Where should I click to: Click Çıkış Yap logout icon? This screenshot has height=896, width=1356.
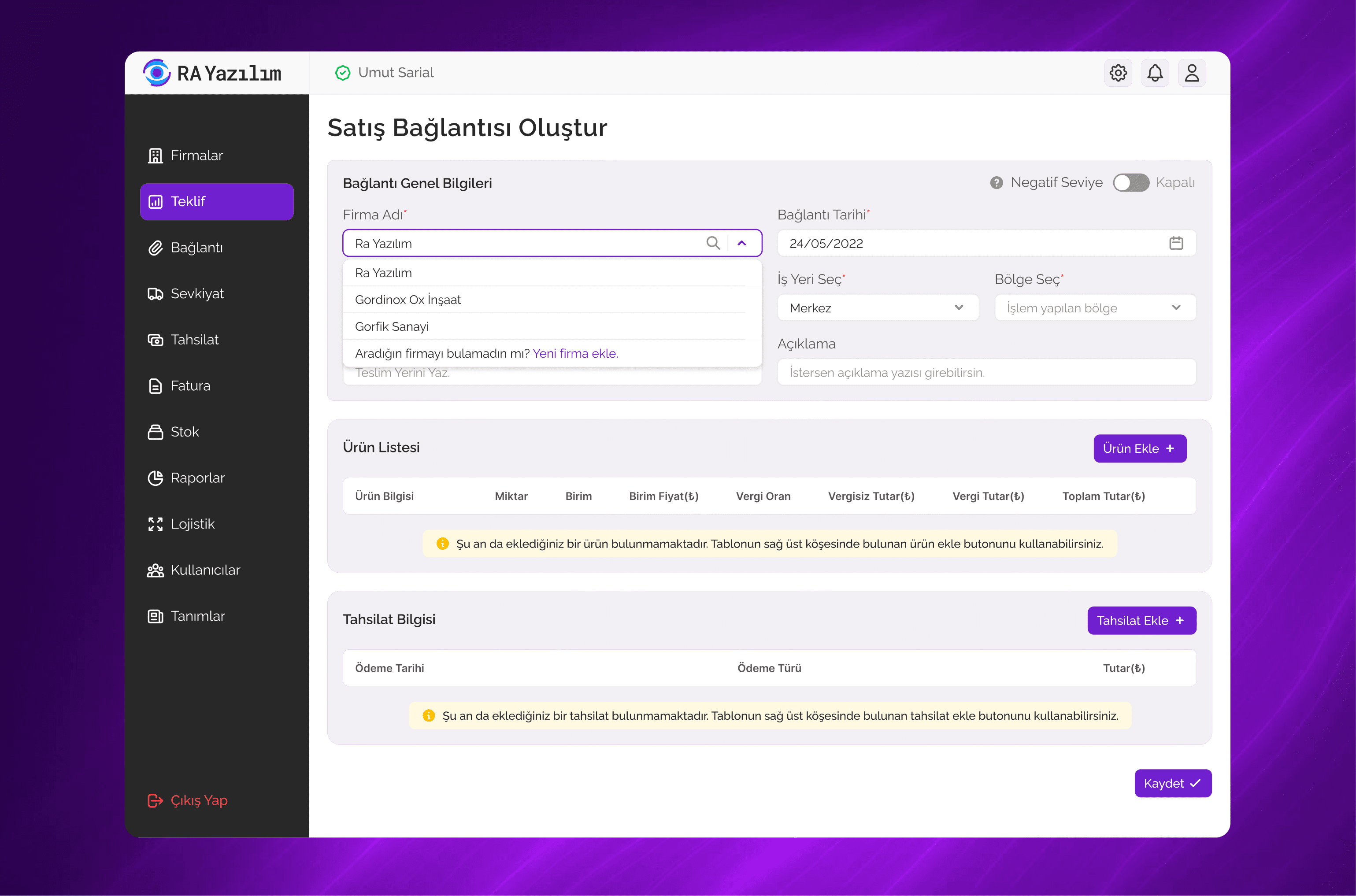point(155,800)
